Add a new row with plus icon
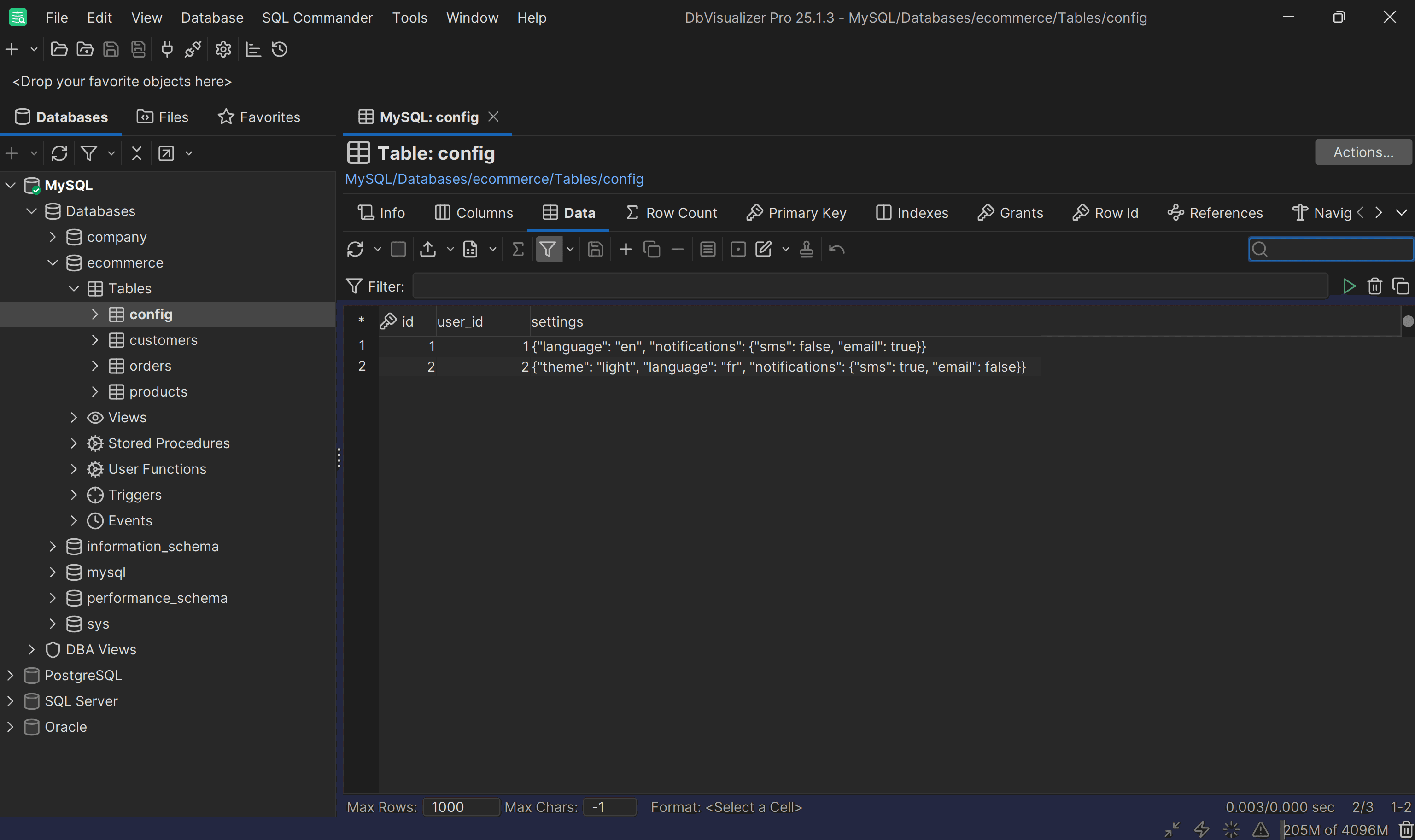 626,249
